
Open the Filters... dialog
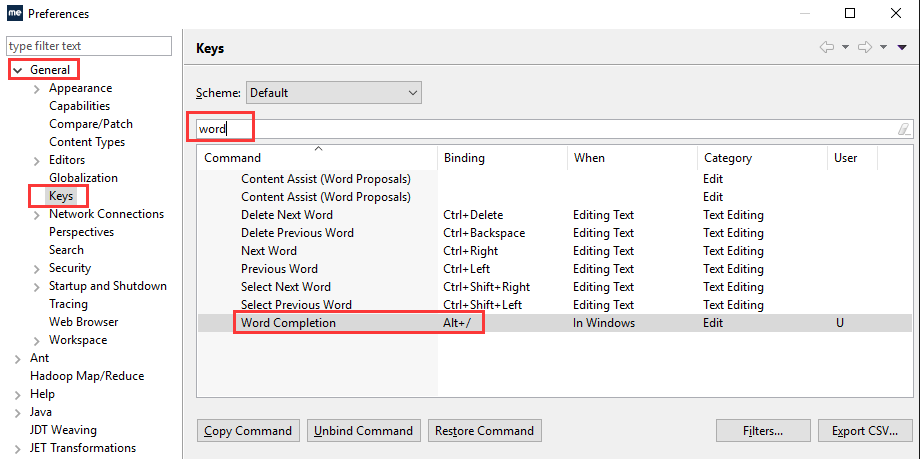[762, 431]
